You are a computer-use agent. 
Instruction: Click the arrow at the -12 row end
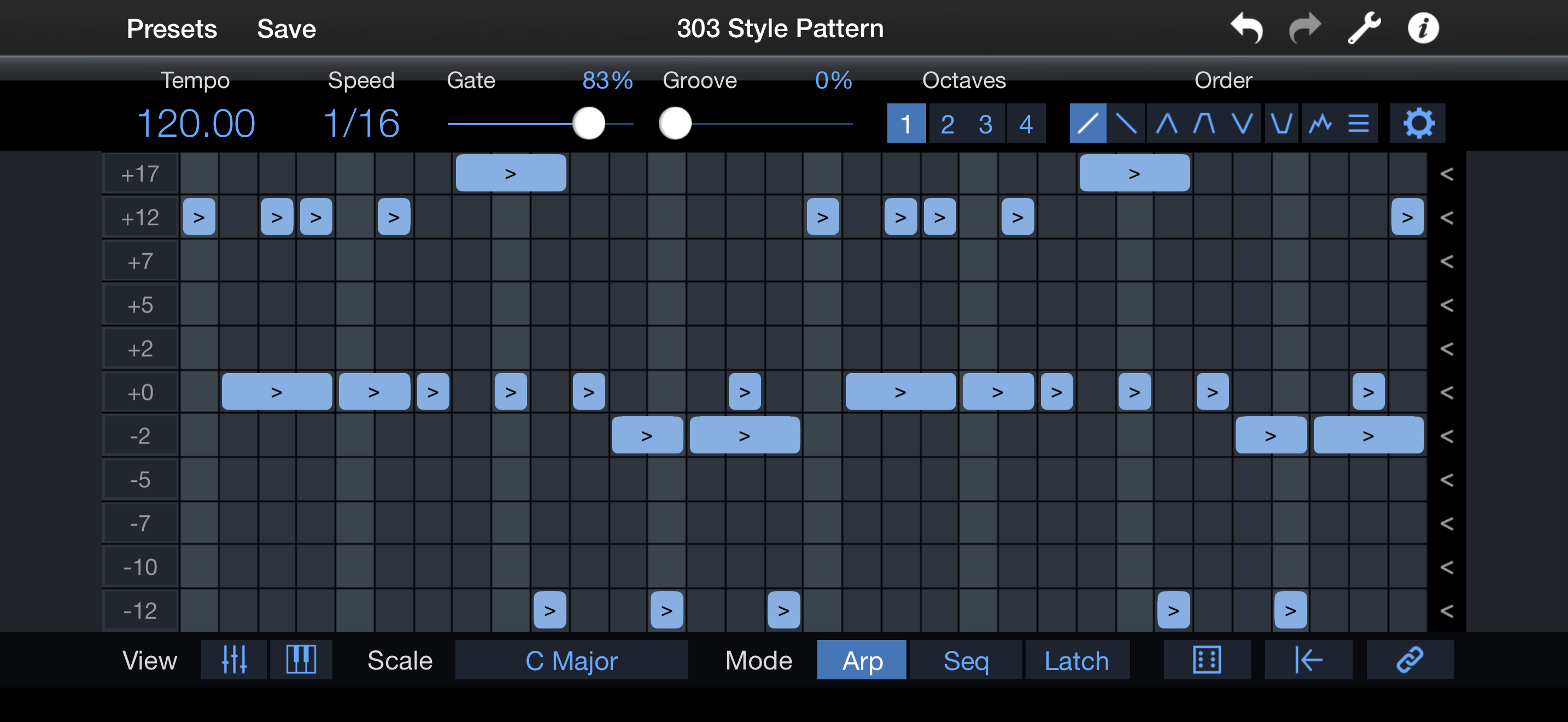[x=1447, y=611]
